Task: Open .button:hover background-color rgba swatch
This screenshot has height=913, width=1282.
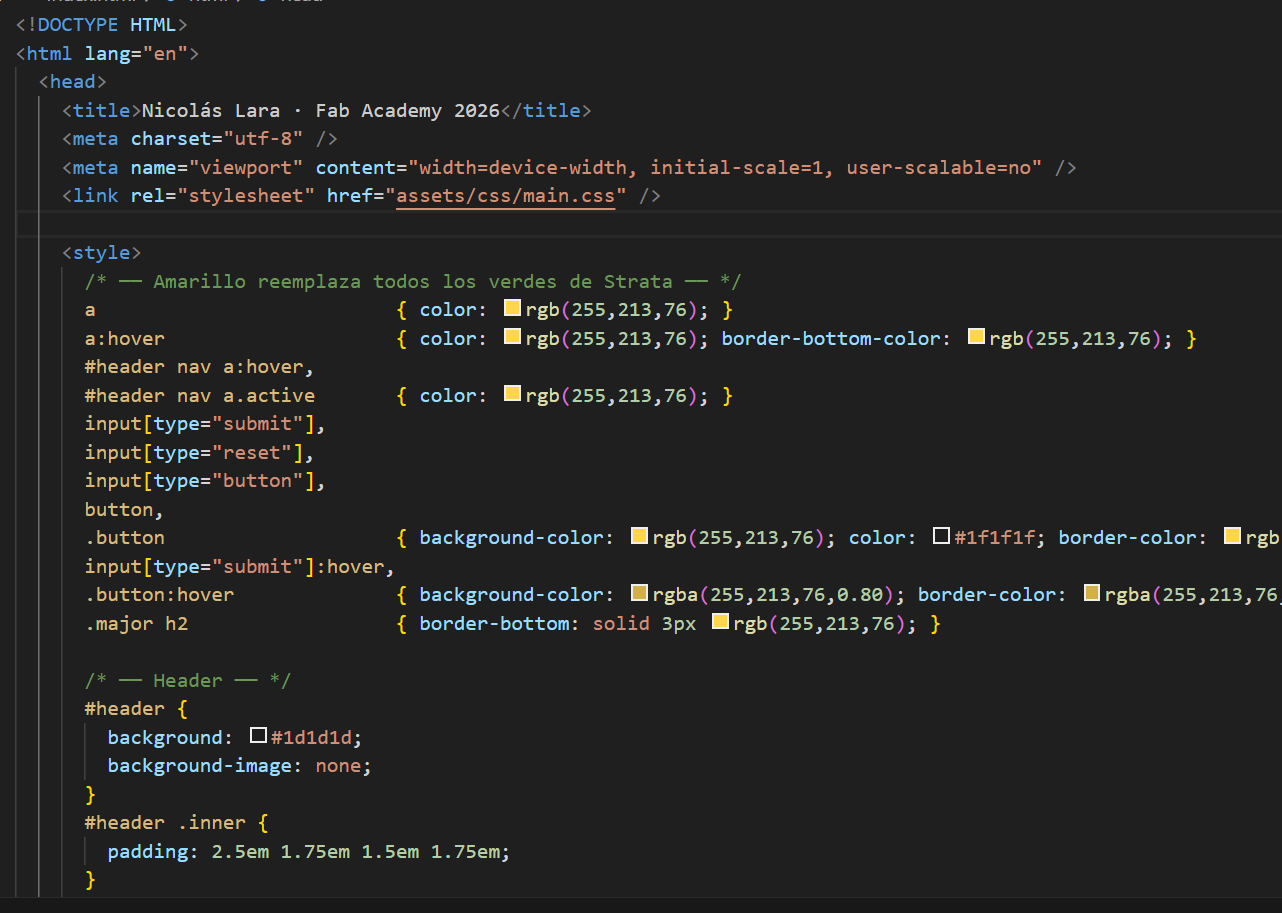Action: (640, 594)
